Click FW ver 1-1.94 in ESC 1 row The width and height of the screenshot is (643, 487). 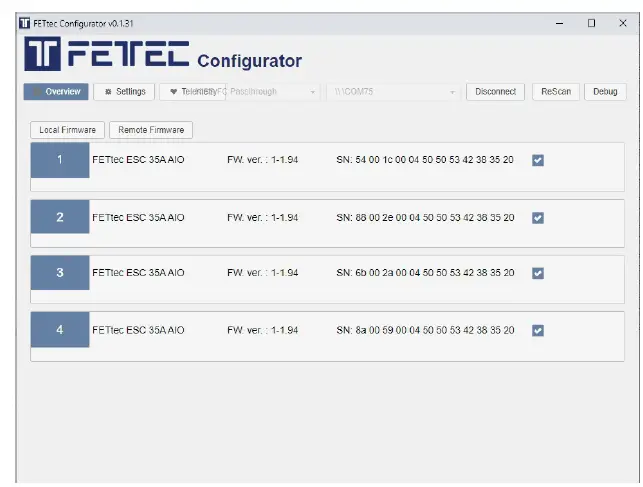tap(262, 160)
